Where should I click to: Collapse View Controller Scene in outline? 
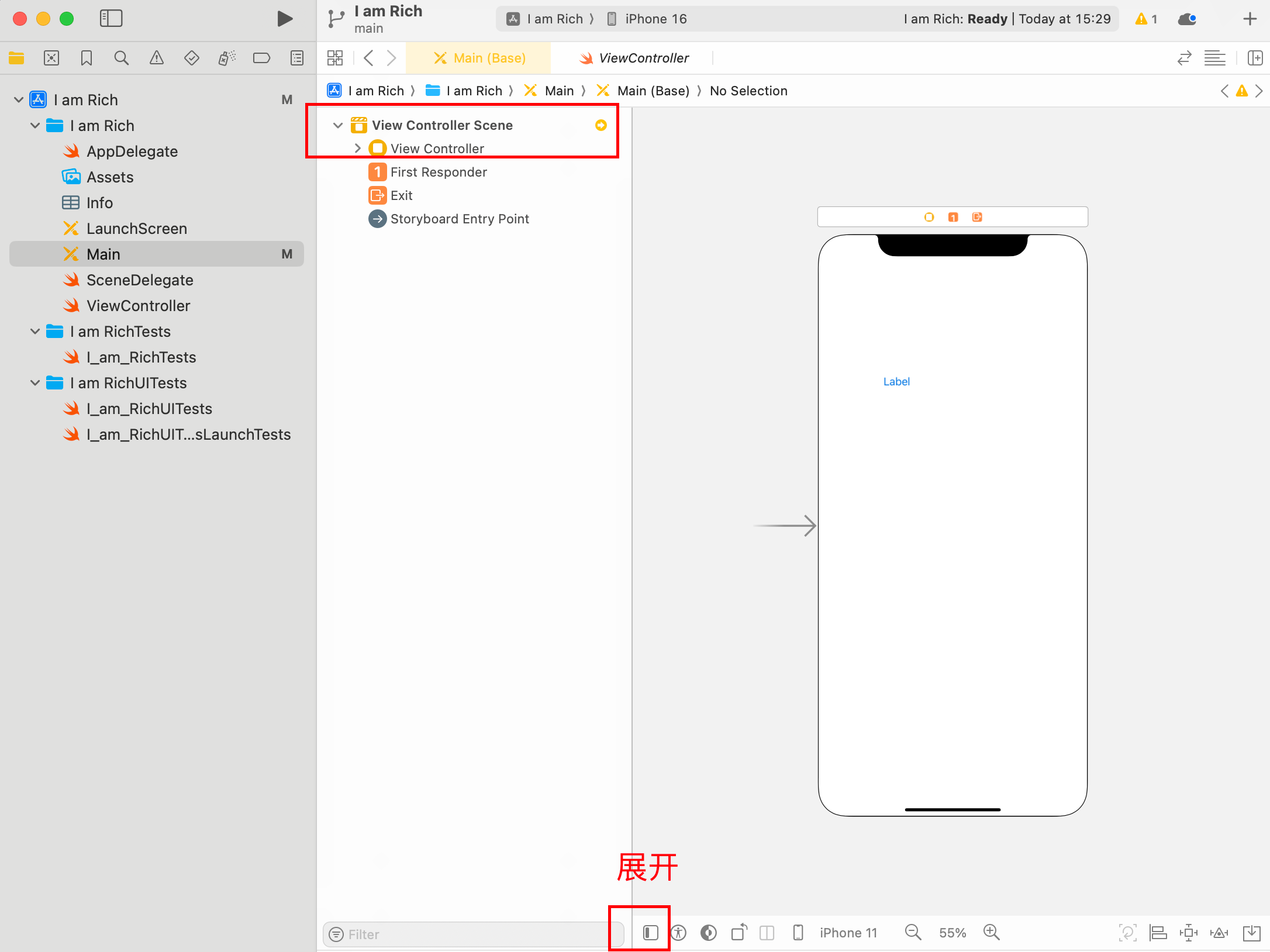338,125
